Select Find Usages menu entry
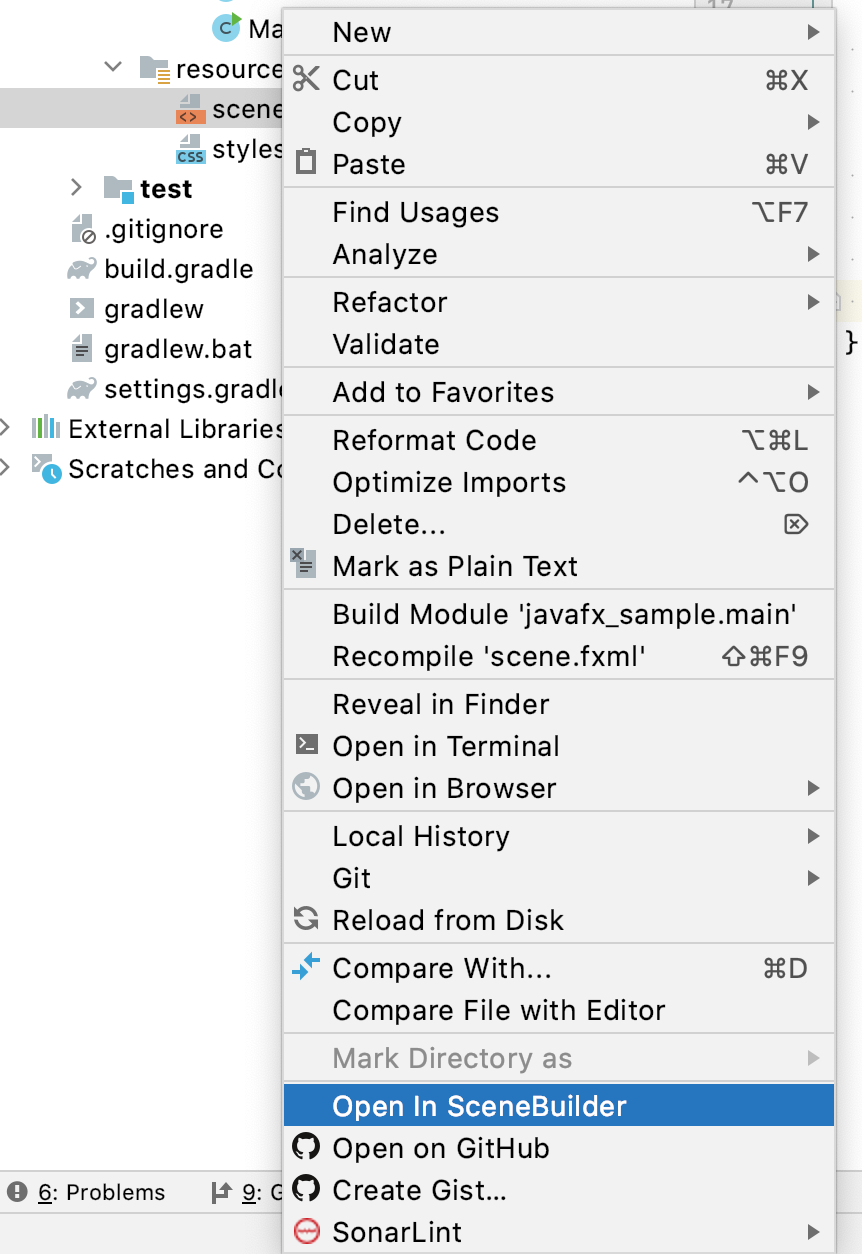 coord(415,212)
